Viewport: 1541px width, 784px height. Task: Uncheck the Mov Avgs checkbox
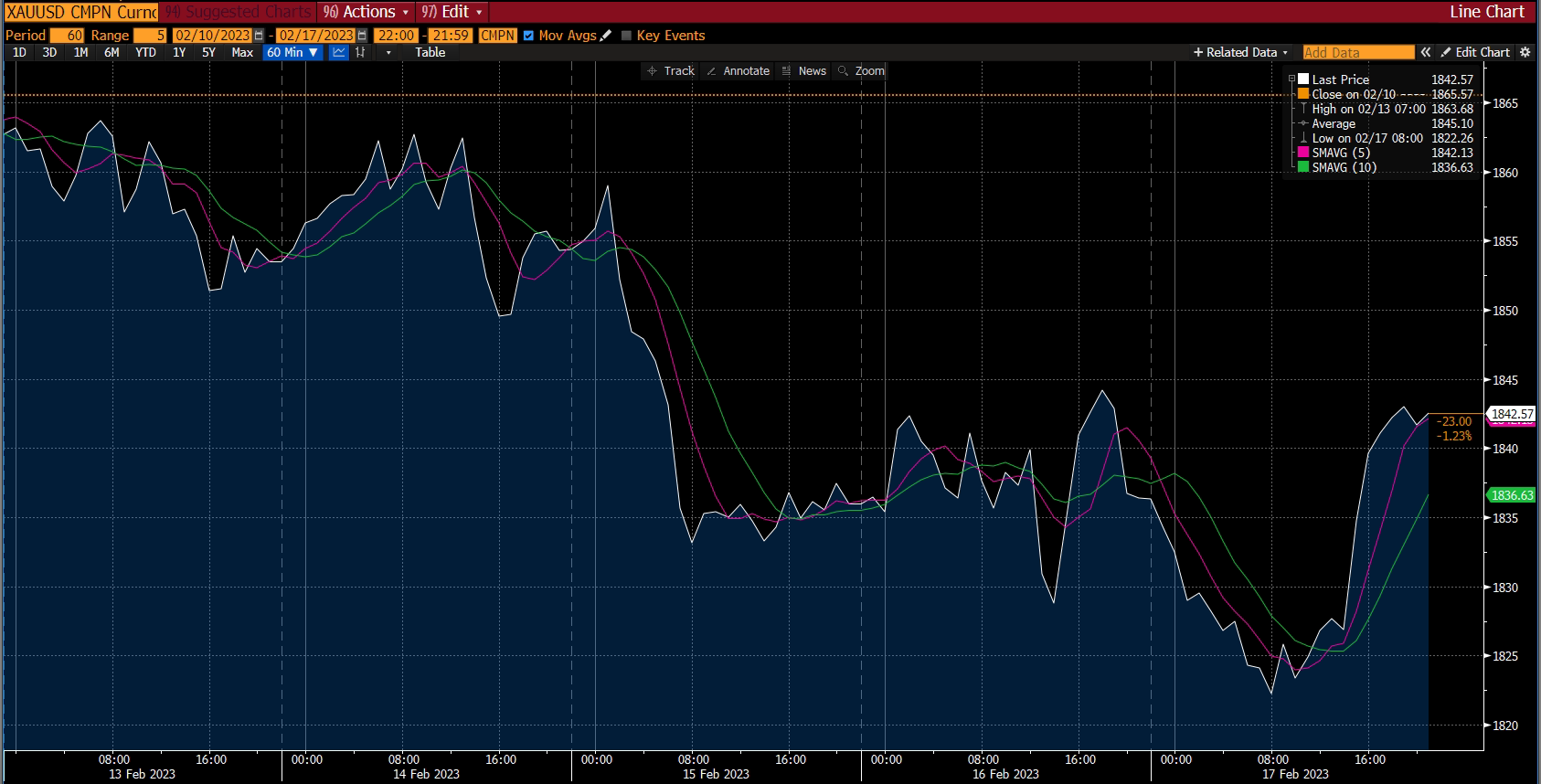(x=528, y=36)
